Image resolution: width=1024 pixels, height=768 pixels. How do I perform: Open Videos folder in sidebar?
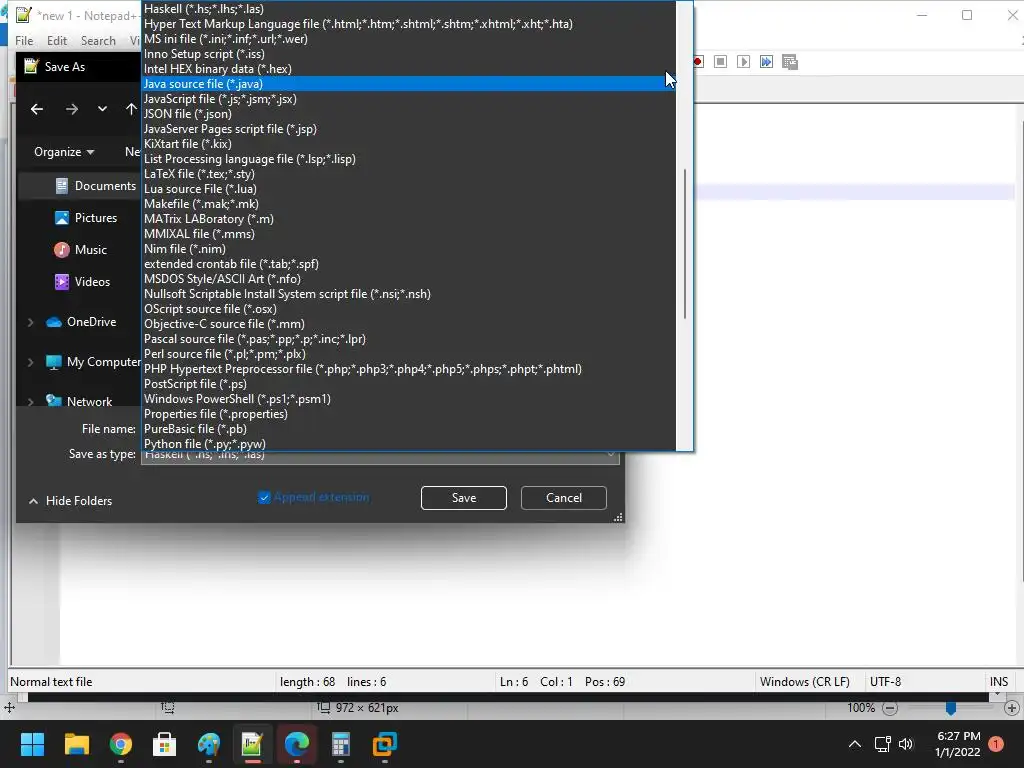point(82,281)
